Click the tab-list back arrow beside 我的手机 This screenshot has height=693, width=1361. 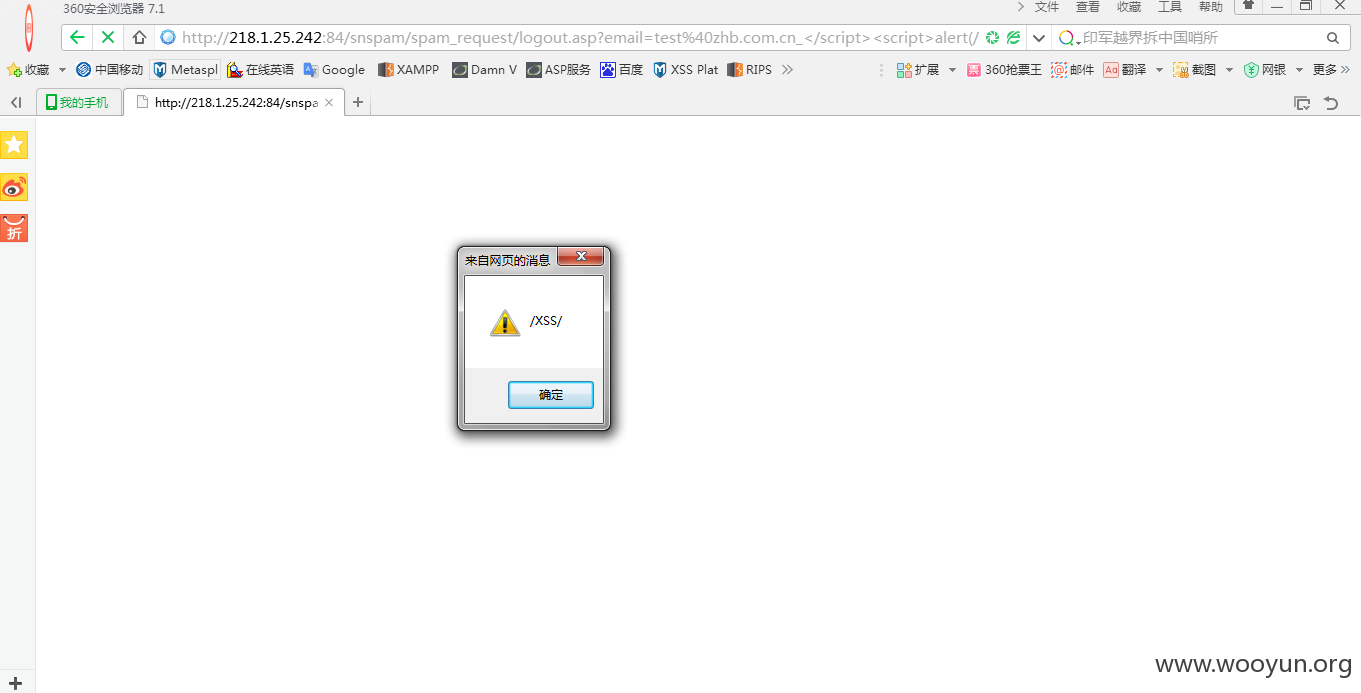click(x=16, y=103)
